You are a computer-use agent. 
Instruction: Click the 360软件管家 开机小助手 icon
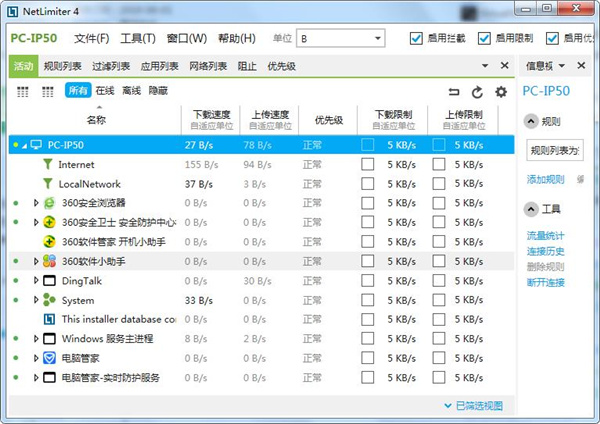coord(49,242)
